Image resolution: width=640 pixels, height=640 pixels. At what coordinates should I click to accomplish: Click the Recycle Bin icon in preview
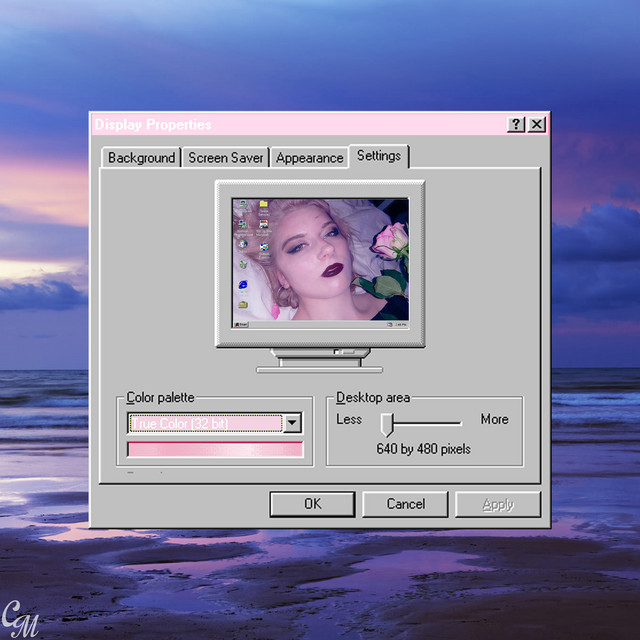click(x=243, y=264)
